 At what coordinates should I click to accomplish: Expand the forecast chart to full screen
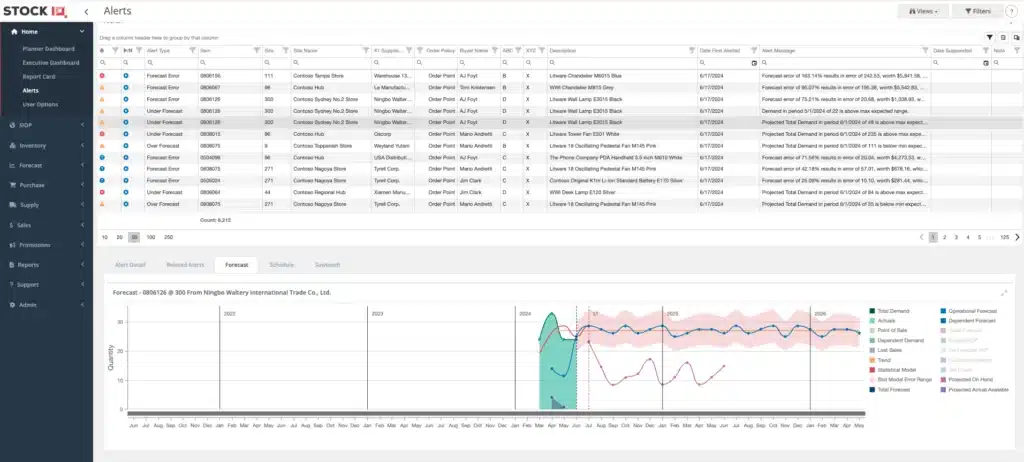[x=1004, y=293]
